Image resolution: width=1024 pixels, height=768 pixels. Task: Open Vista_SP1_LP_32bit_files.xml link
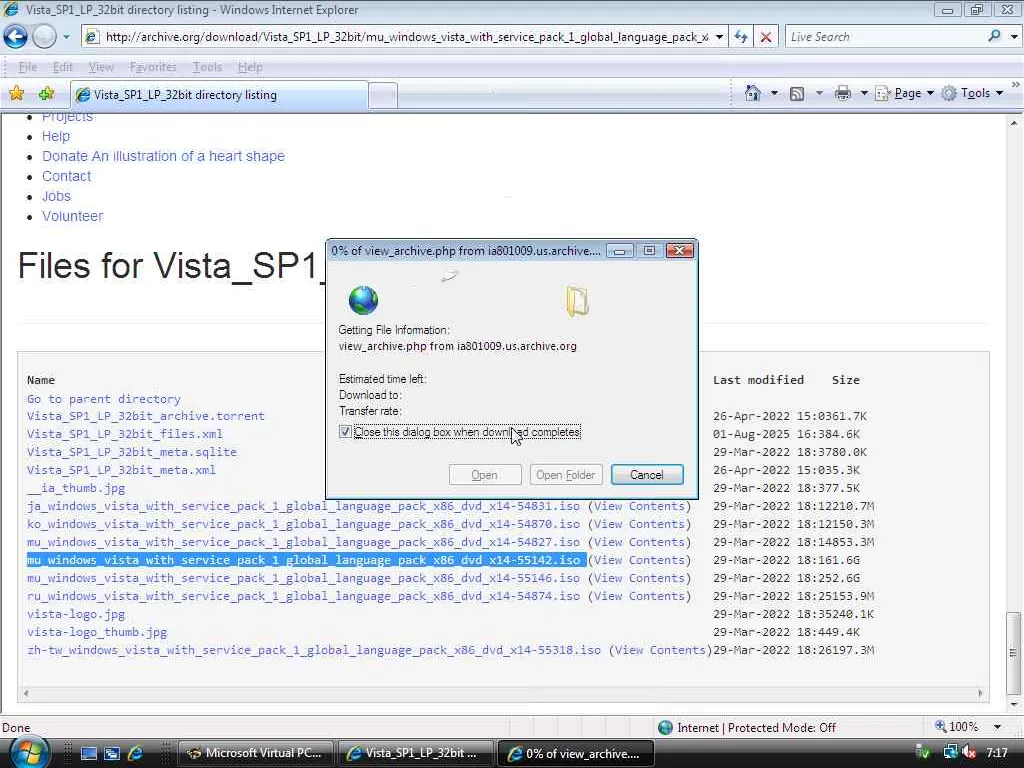(125, 434)
